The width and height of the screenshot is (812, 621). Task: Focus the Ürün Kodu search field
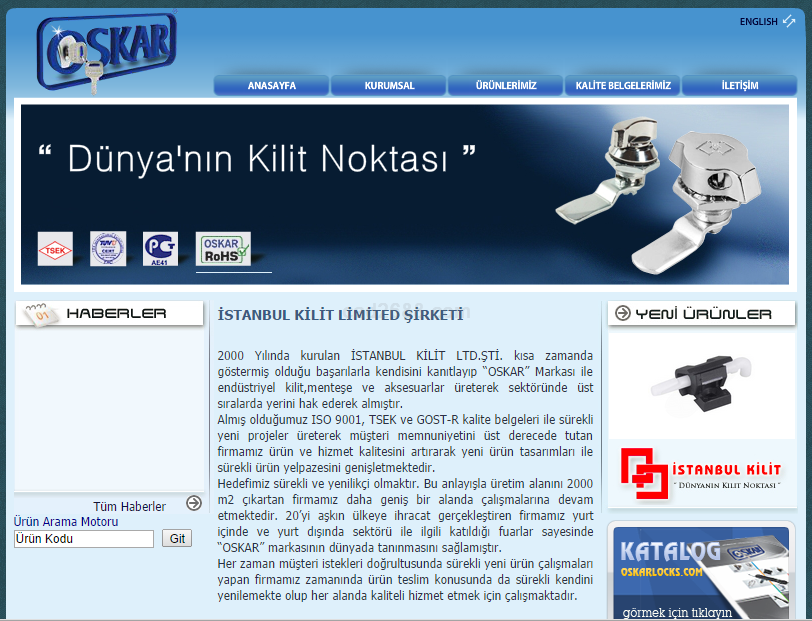[84, 539]
